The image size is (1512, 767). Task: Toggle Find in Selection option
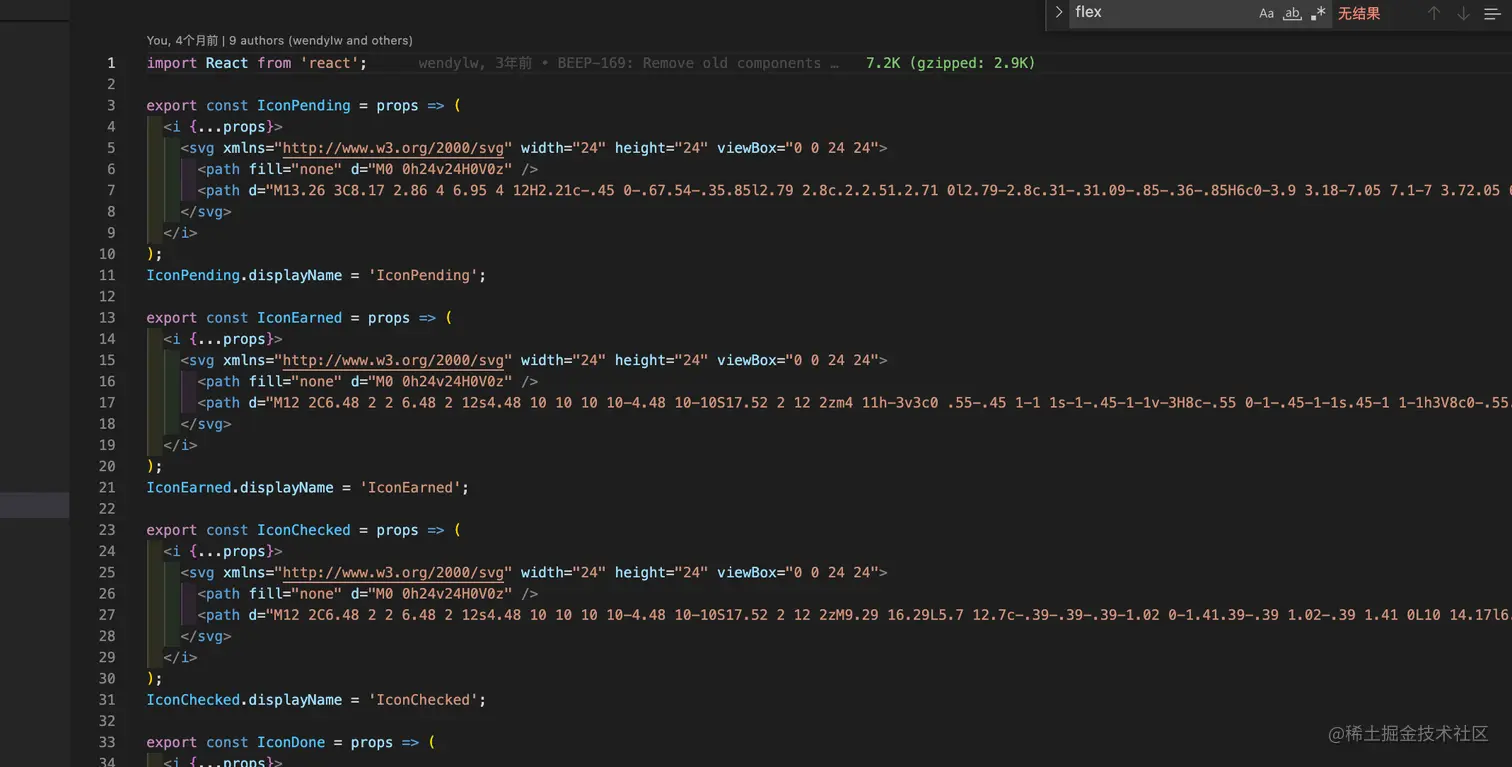click(x=1492, y=13)
